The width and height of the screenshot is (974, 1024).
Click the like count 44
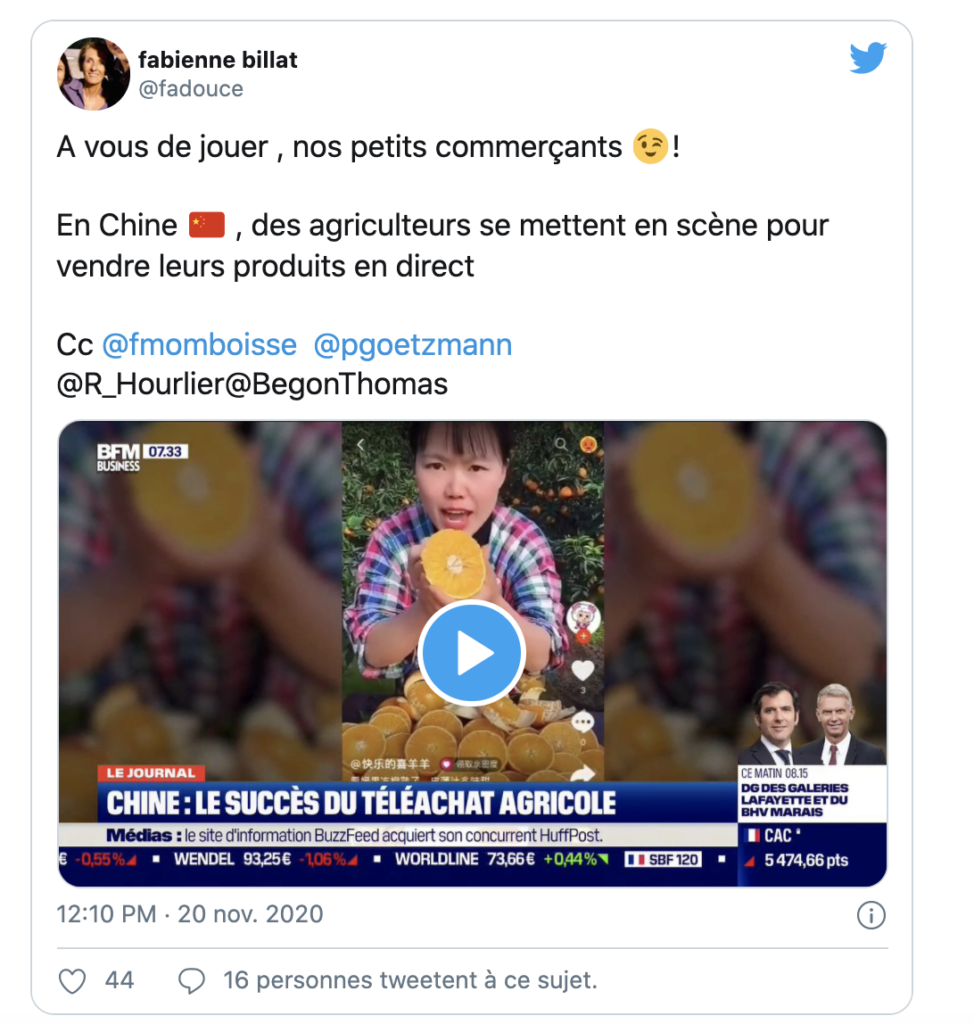pyautogui.click(x=119, y=980)
